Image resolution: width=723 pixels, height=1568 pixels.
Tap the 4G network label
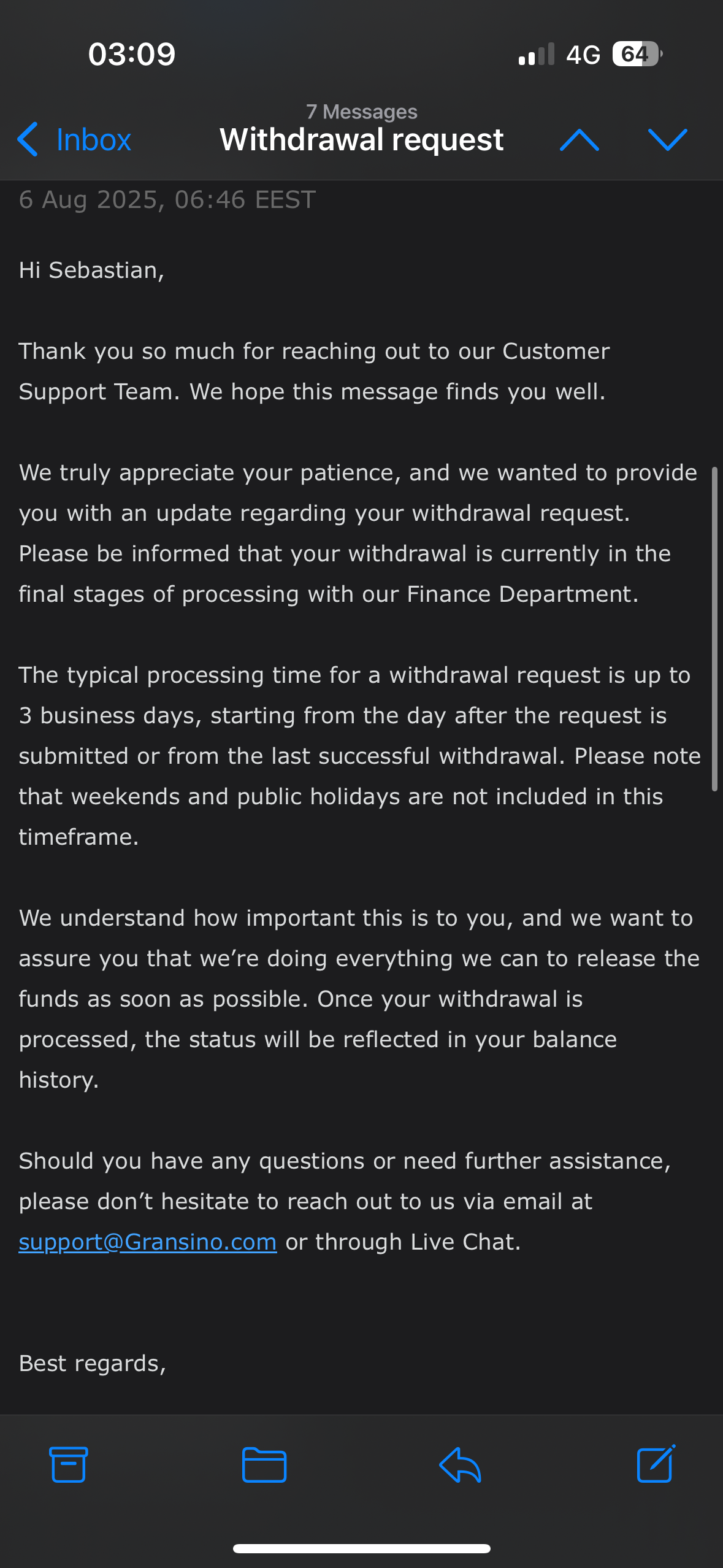tap(583, 55)
